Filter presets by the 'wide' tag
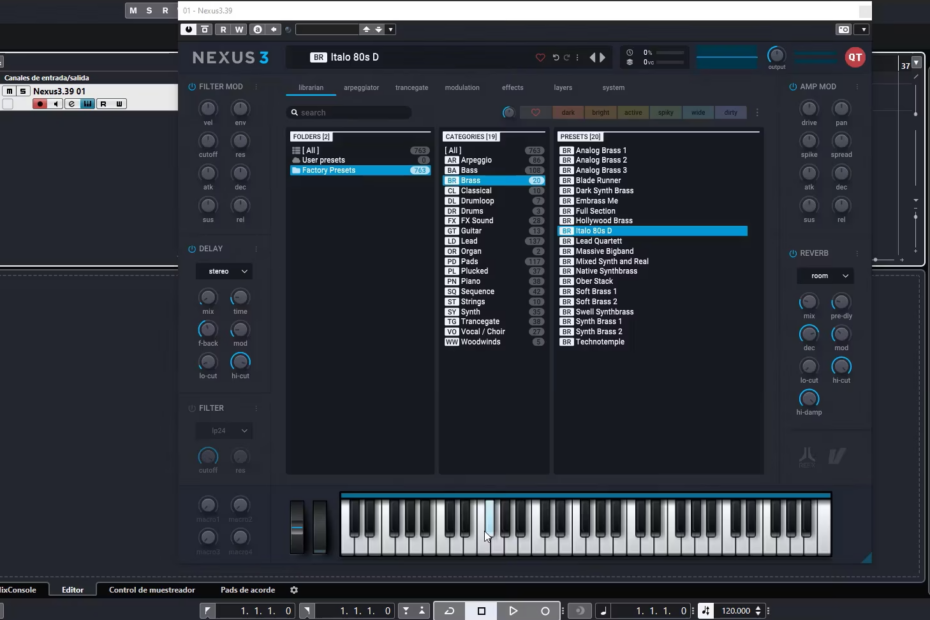 698,112
